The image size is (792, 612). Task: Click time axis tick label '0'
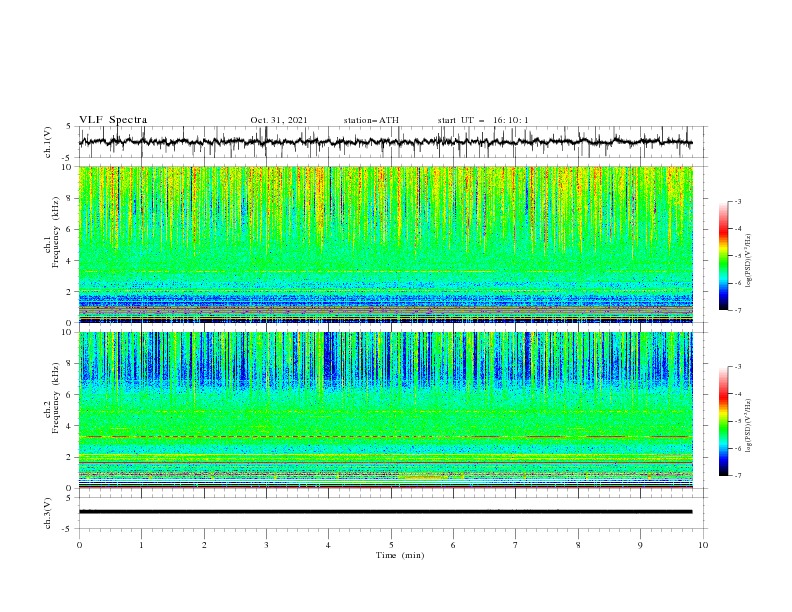(x=79, y=545)
